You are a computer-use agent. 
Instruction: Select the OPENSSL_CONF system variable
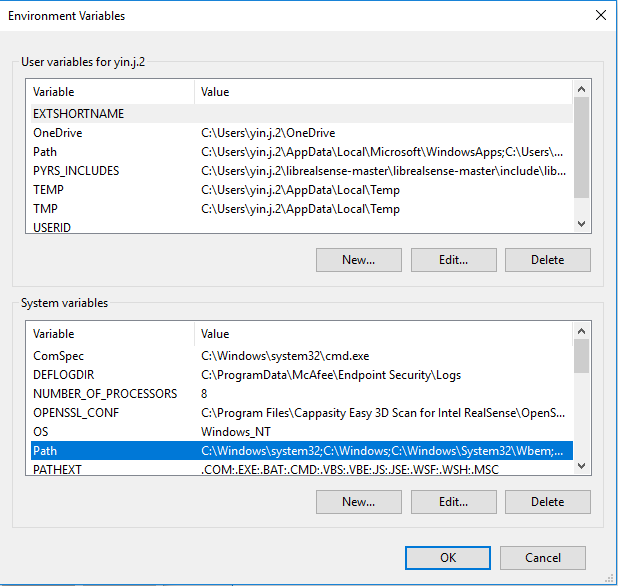click(302, 413)
